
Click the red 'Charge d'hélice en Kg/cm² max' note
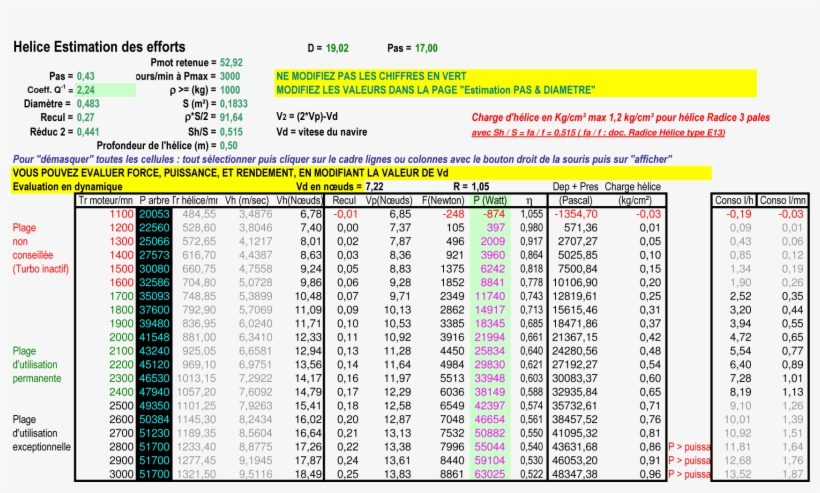point(620,118)
